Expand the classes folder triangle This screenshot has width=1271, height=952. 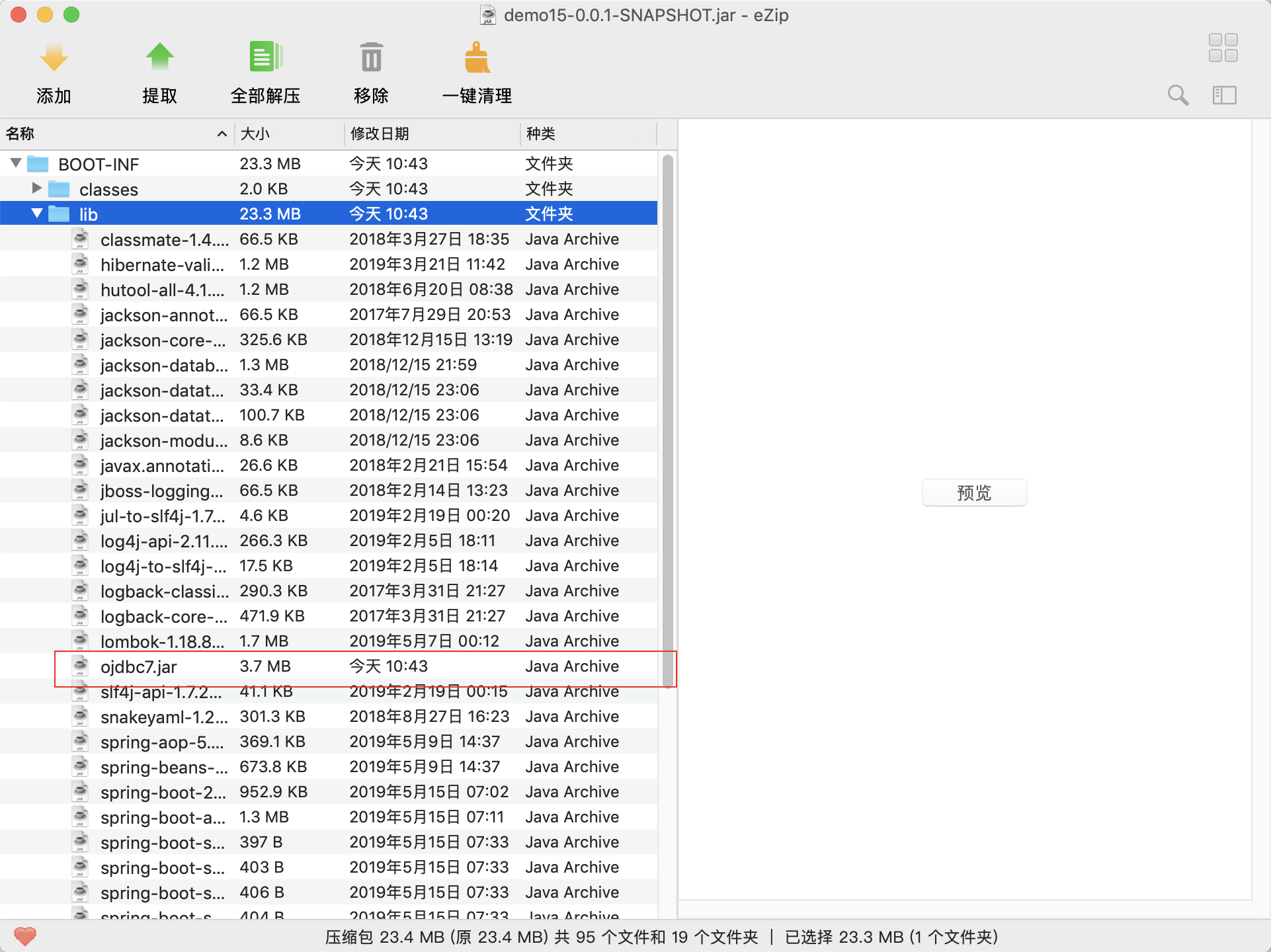37,188
